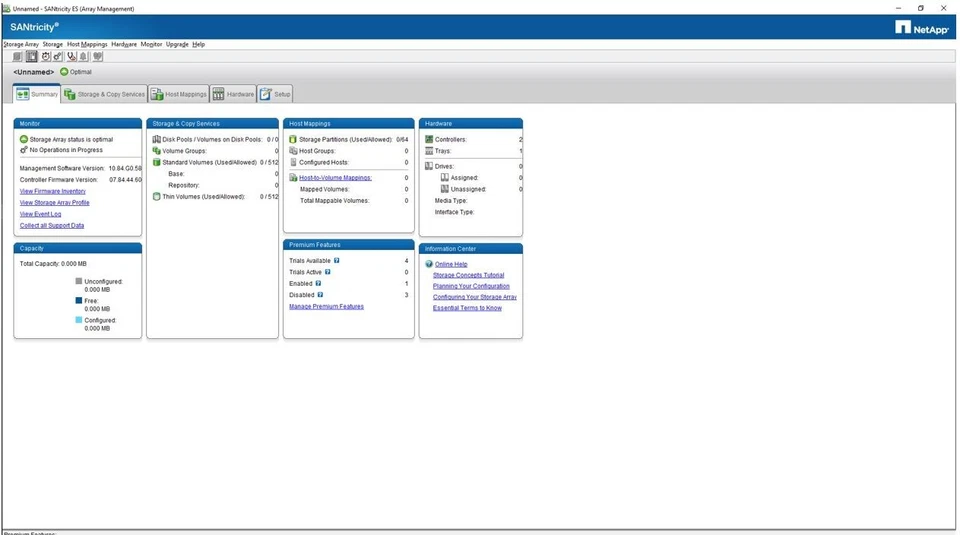960x535 pixels.
Task: Click the Total Capacity: 0.000 MB text
Action: 53,264
